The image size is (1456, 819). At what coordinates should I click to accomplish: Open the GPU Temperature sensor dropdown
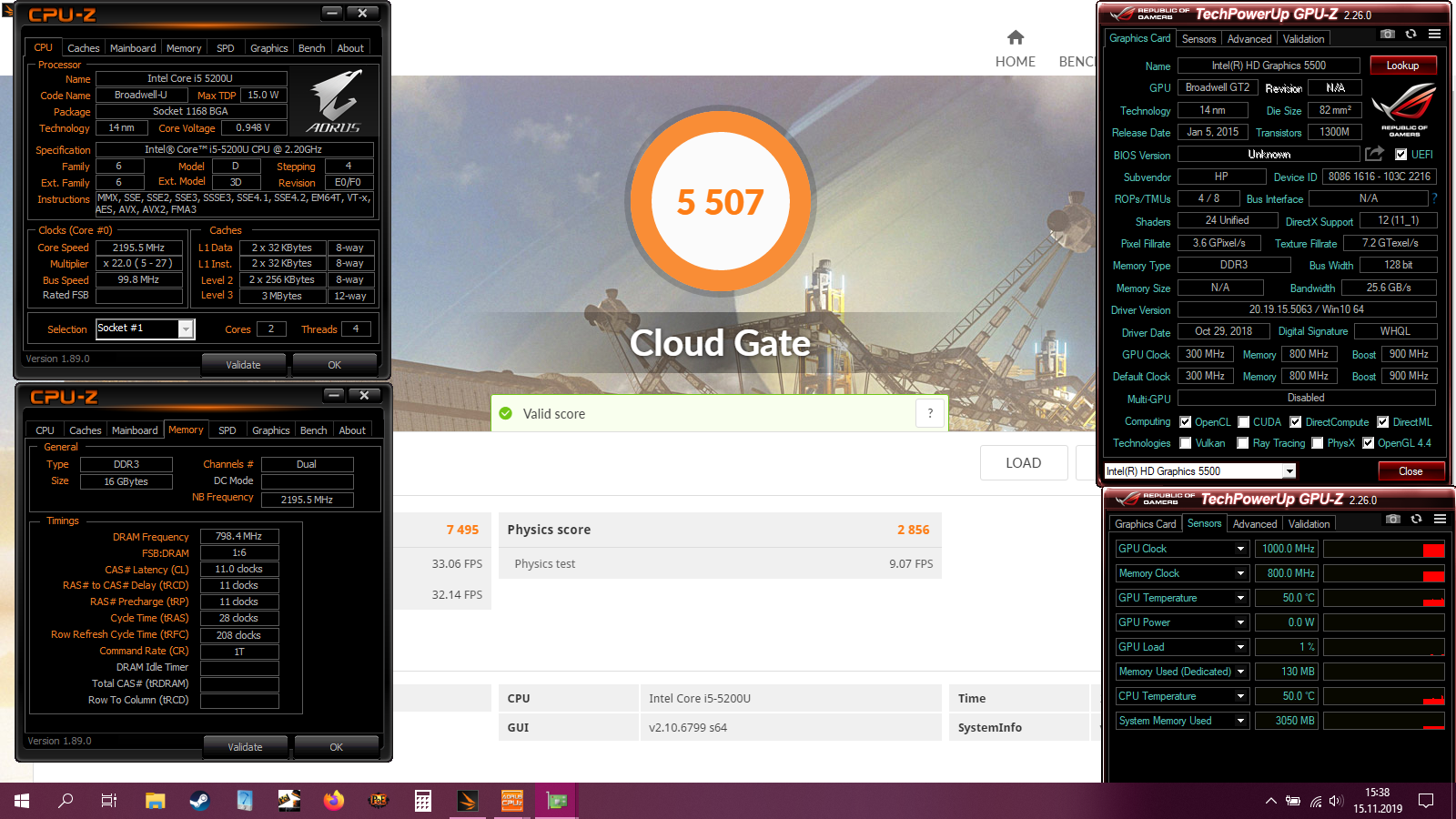(x=1240, y=598)
